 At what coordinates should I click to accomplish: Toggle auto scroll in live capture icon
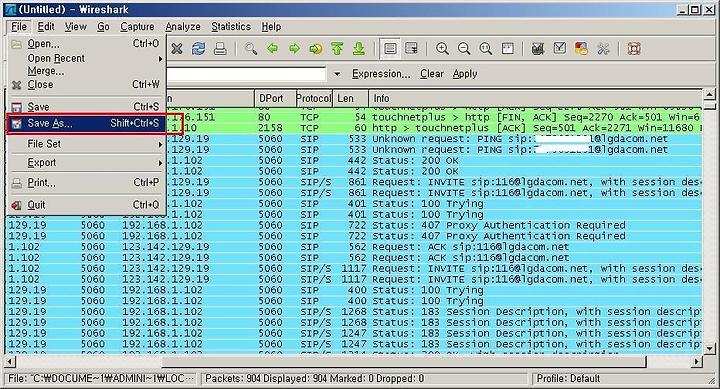pos(412,49)
